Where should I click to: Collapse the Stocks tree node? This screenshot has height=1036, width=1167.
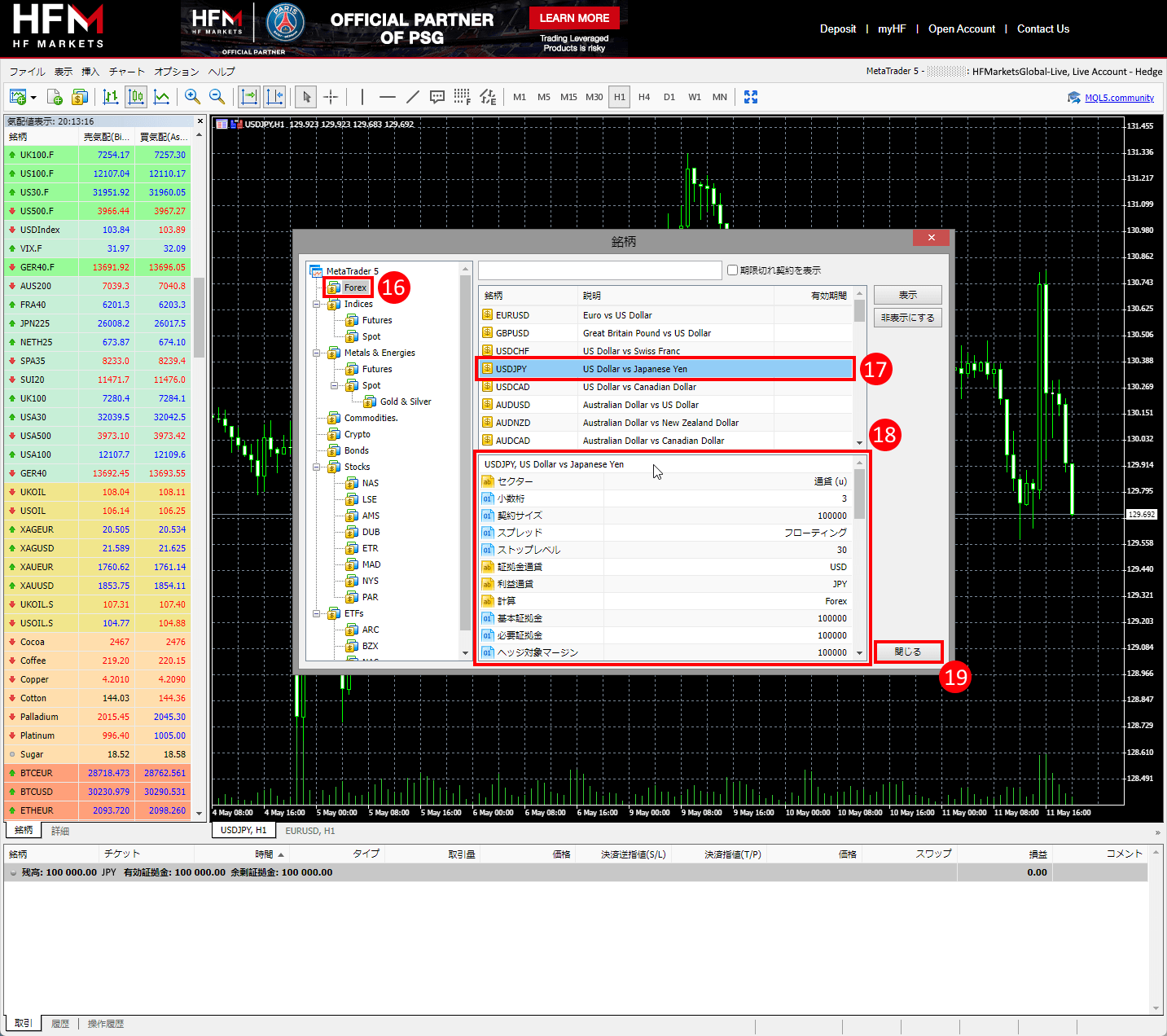click(x=317, y=468)
